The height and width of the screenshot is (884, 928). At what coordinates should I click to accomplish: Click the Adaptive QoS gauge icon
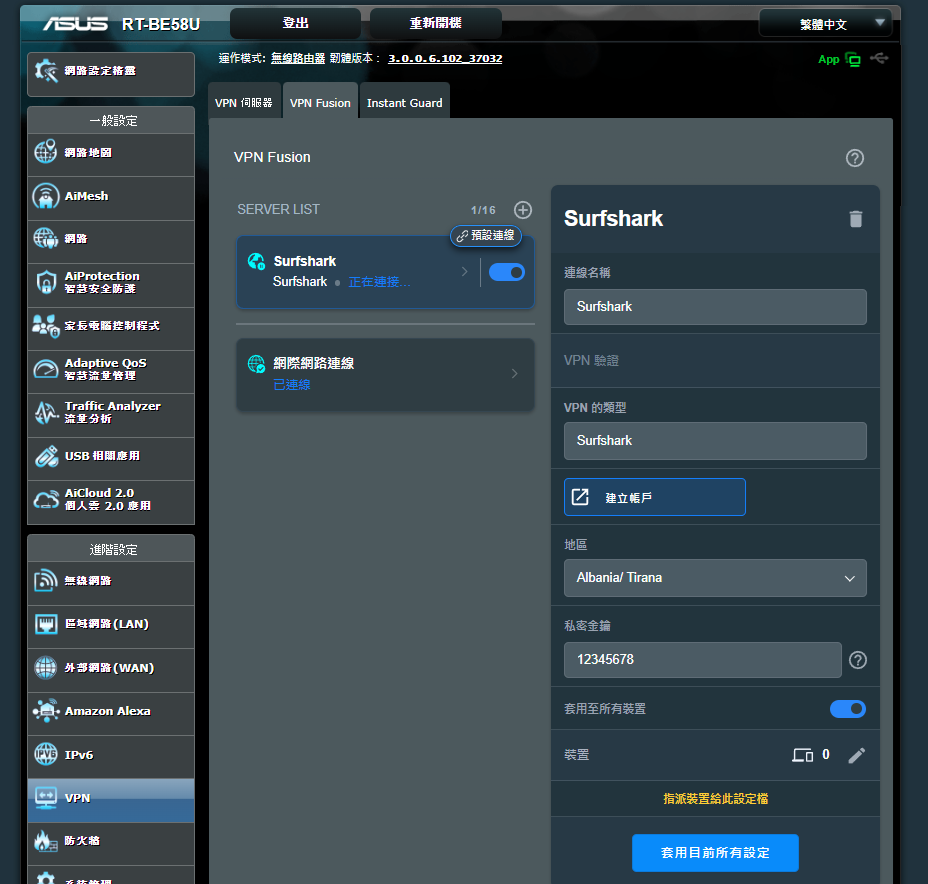pos(46,369)
